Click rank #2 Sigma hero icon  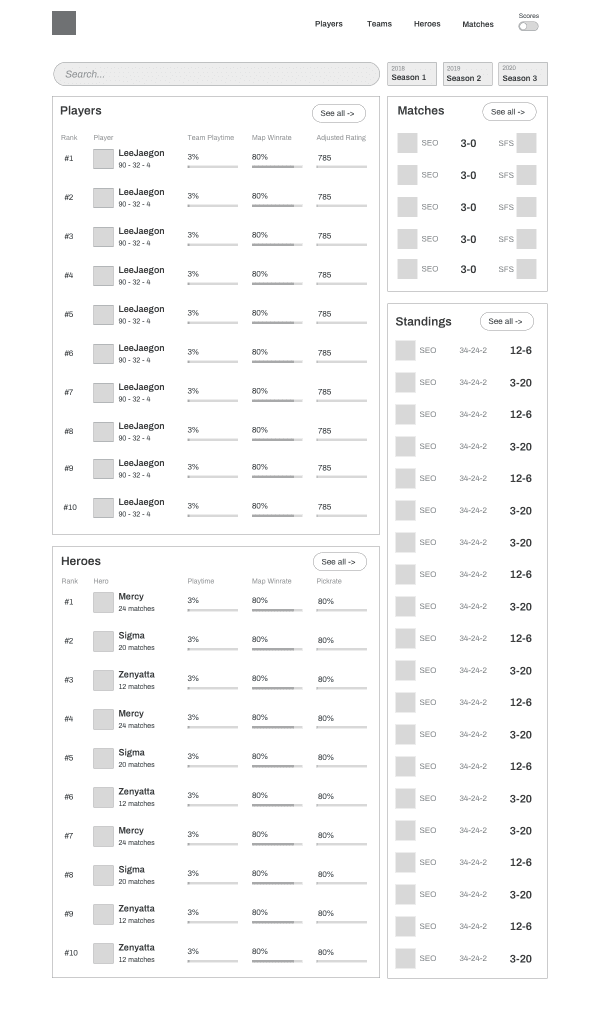(103, 641)
